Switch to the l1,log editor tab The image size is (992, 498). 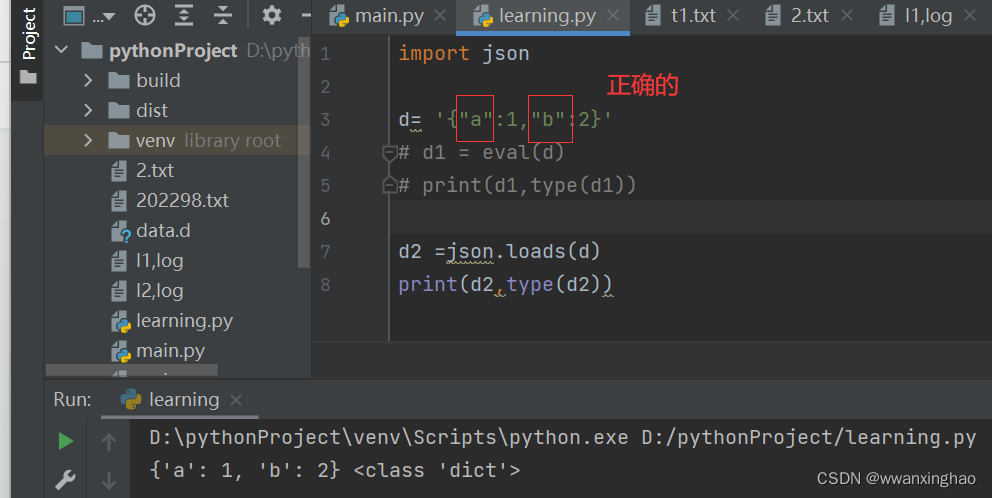tap(926, 16)
